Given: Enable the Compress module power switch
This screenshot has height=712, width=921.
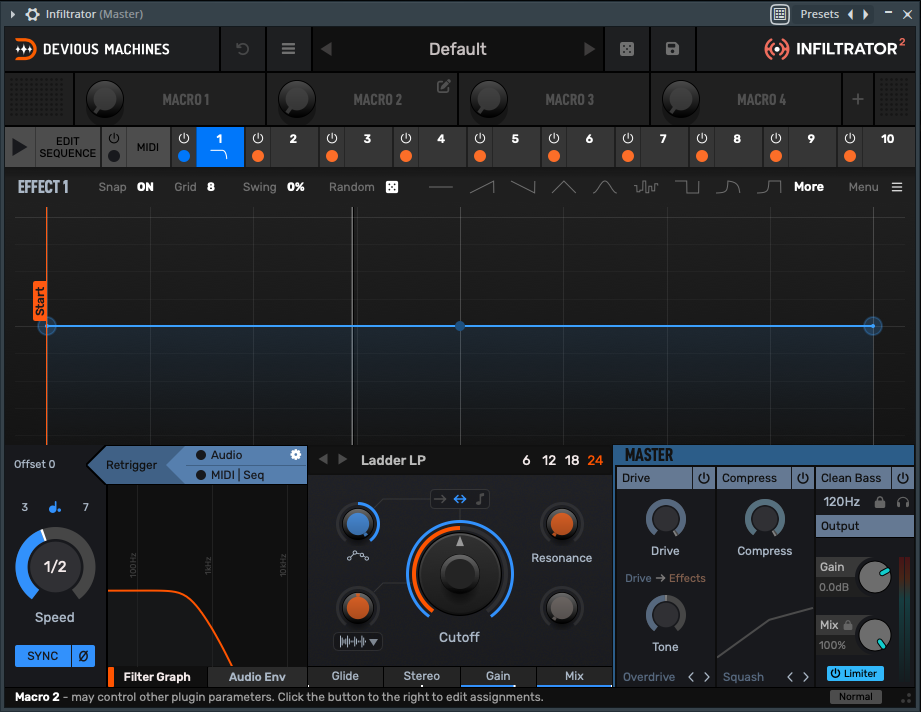Looking at the screenshot, I should point(803,478).
